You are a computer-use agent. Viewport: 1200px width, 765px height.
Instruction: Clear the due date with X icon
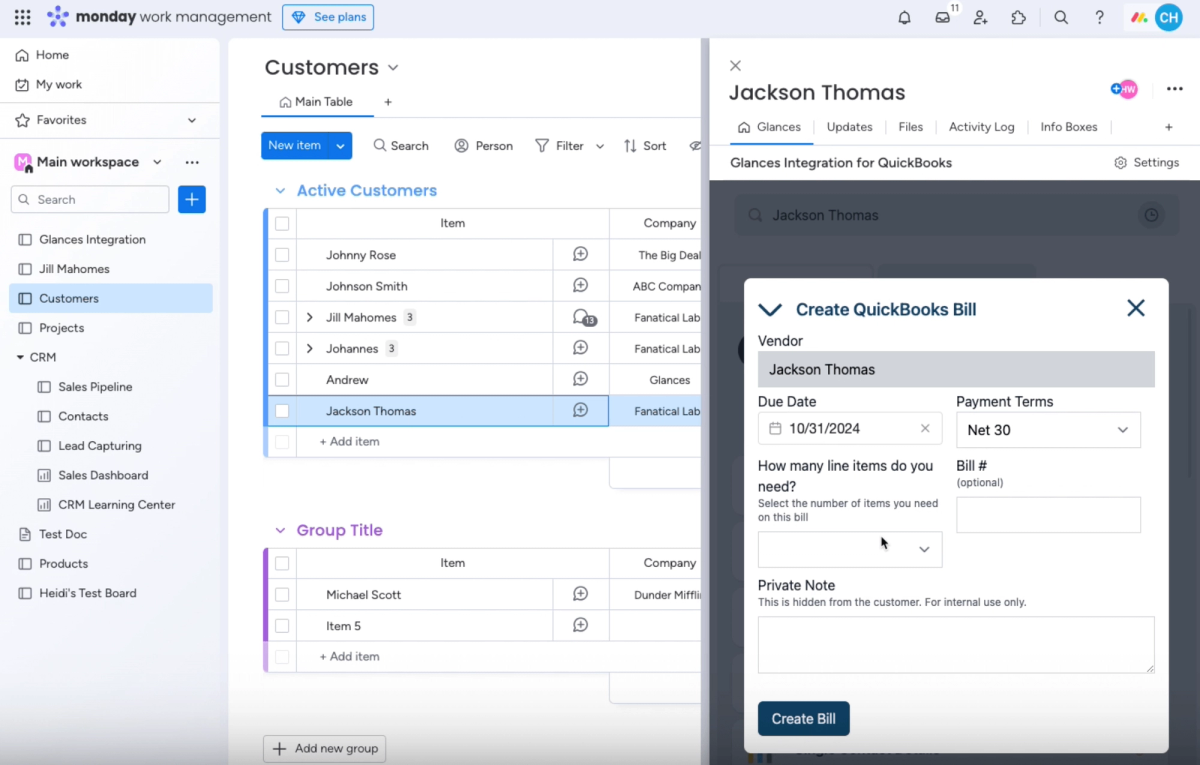pyautogui.click(x=925, y=428)
